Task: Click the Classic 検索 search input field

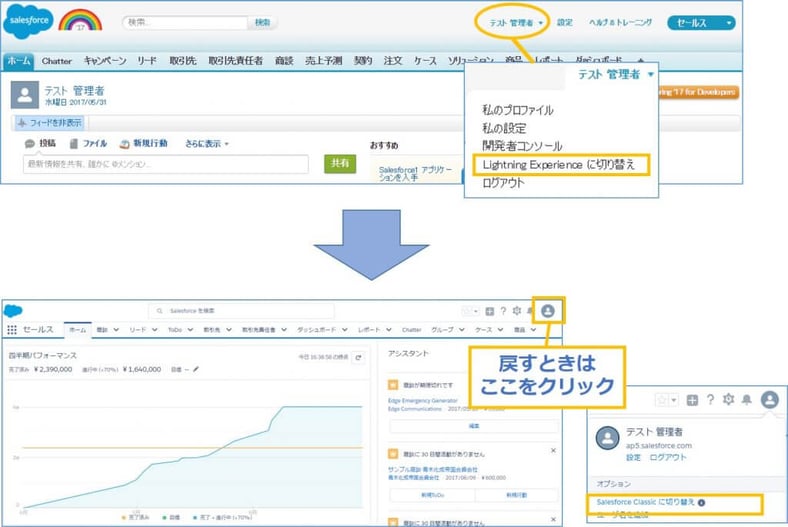Action: (x=185, y=23)
